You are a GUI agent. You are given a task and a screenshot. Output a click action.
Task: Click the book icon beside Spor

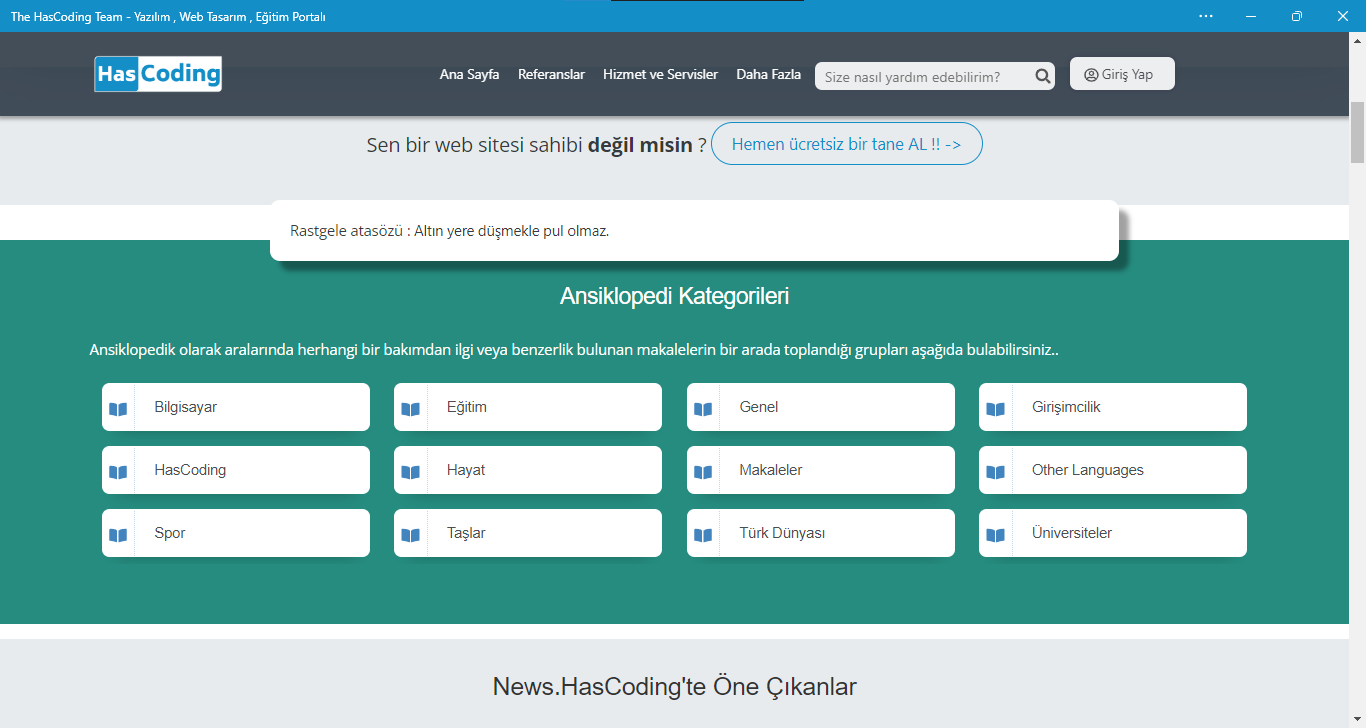coord(118,535)
